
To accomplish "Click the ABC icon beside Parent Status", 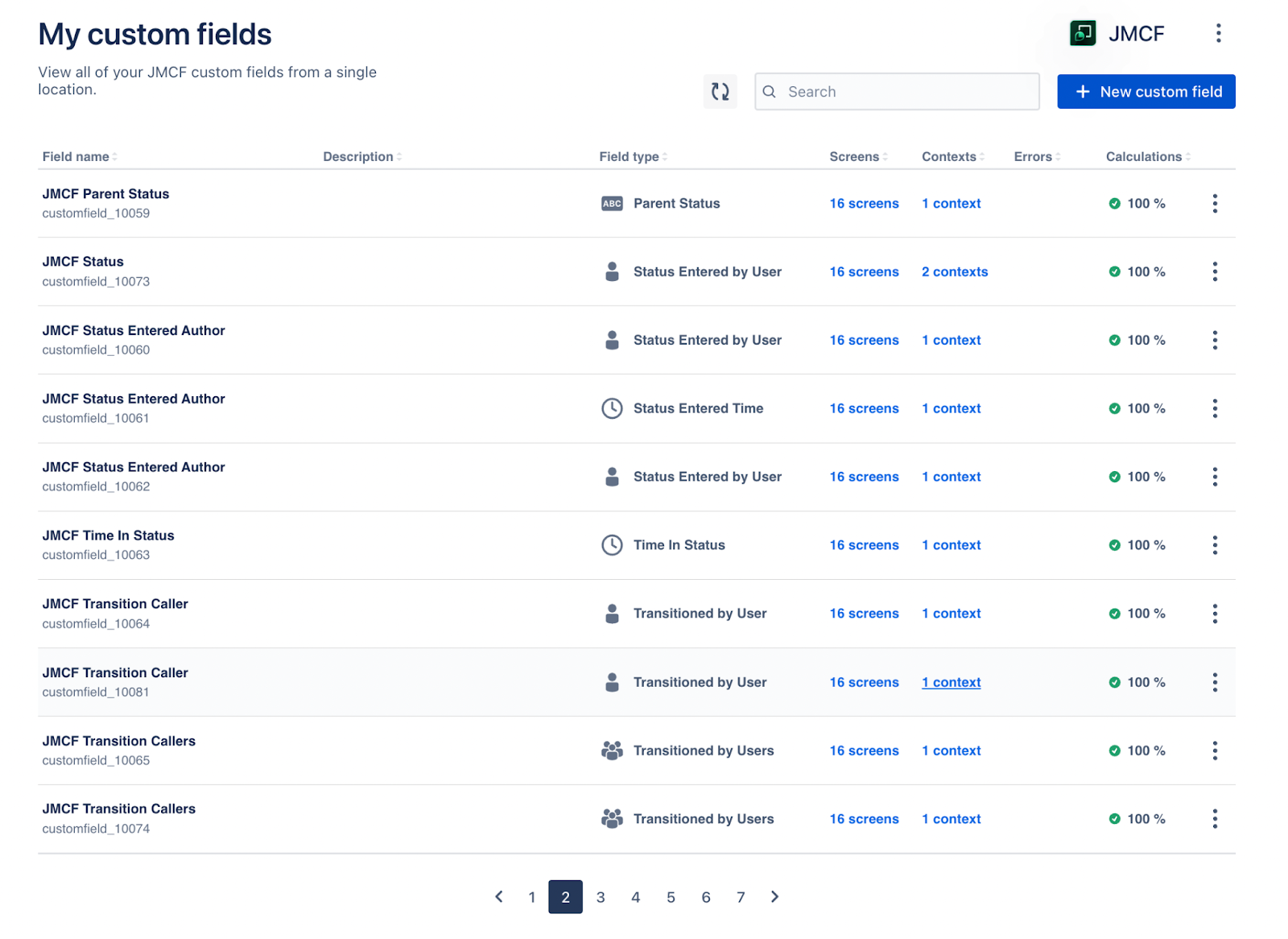I will [612, 204].
